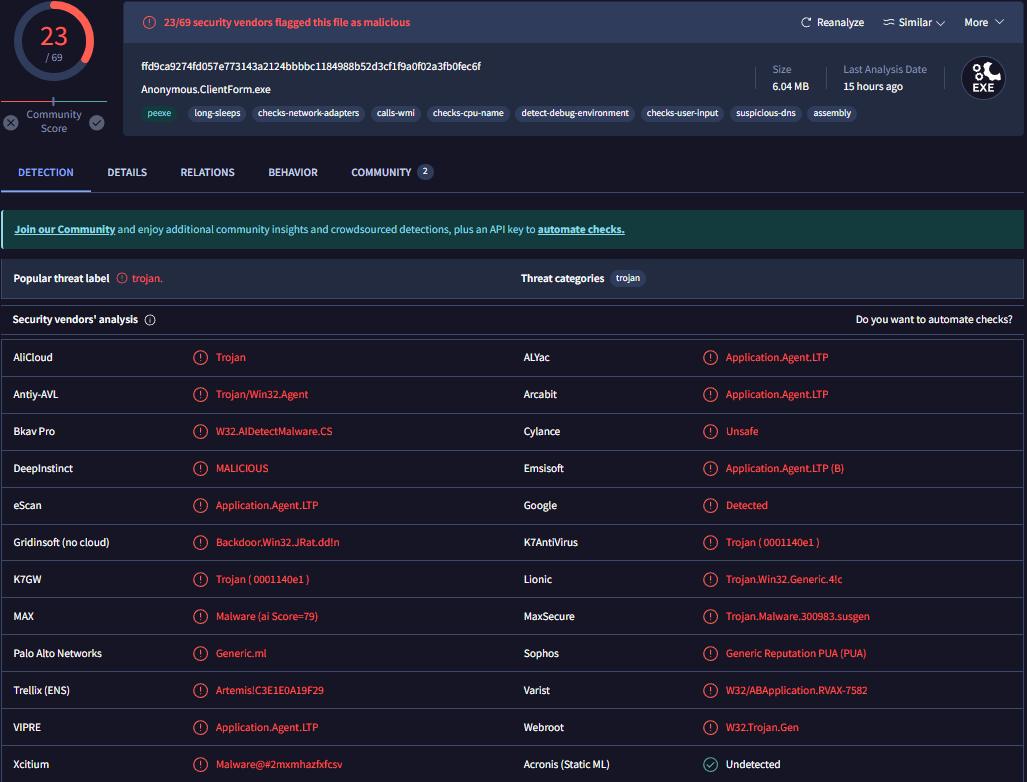Click the Join our Community link
The image size is (1027, 782).
click(x=65, y=229)
